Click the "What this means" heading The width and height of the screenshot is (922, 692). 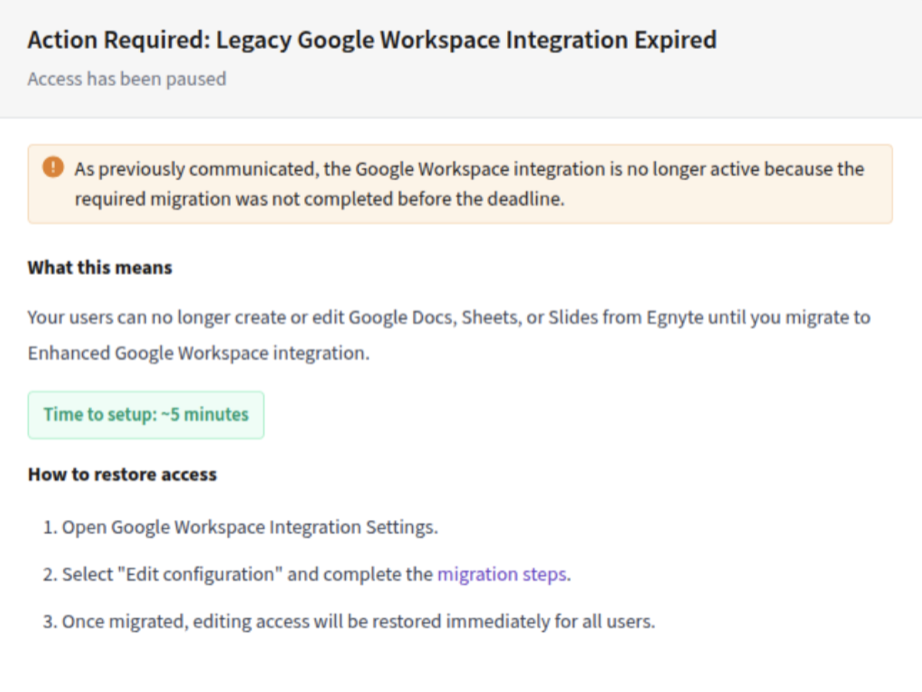100,268
